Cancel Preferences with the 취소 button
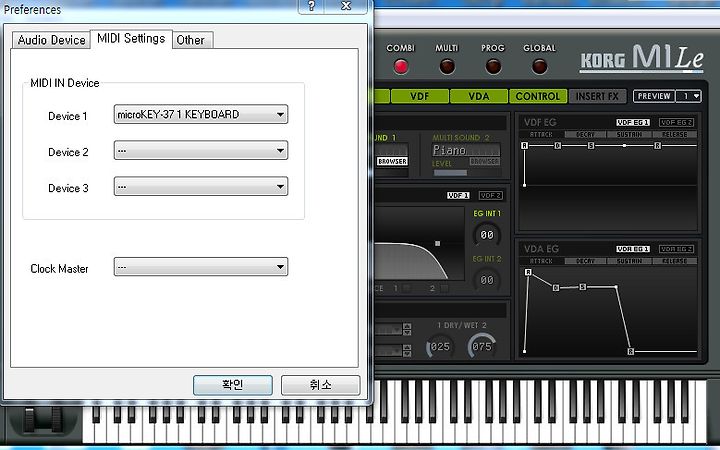 pyautogui.click(x=321, y=385)
